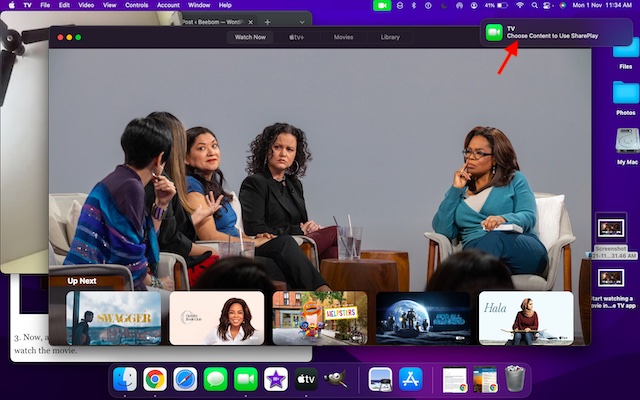
Task: Open FaceTime app in the Dock
Action: point(246,379)
